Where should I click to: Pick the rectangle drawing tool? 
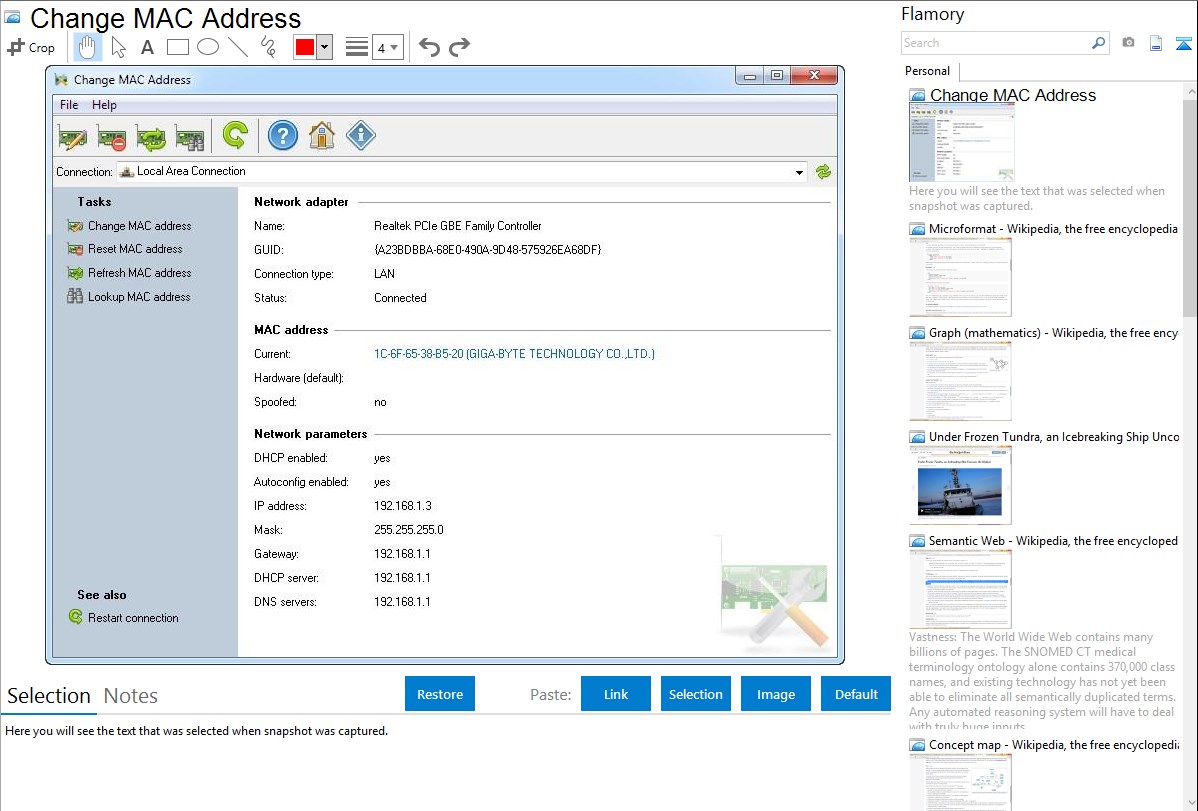tap(178, 47)
